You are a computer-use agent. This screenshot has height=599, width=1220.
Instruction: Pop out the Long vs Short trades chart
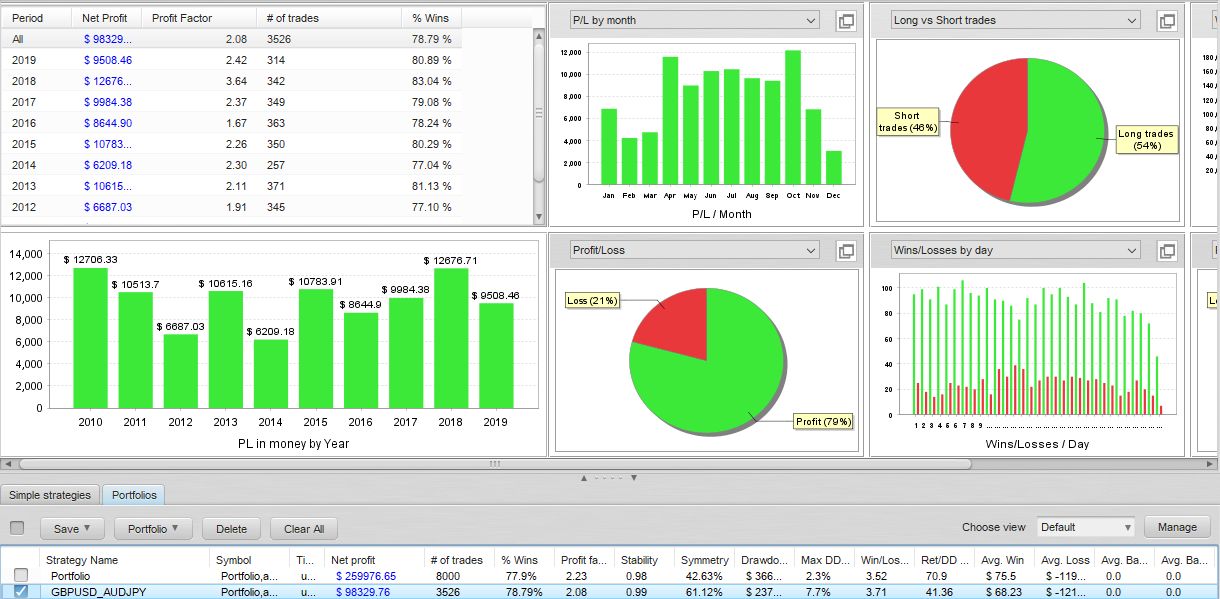click(1166, 21)
